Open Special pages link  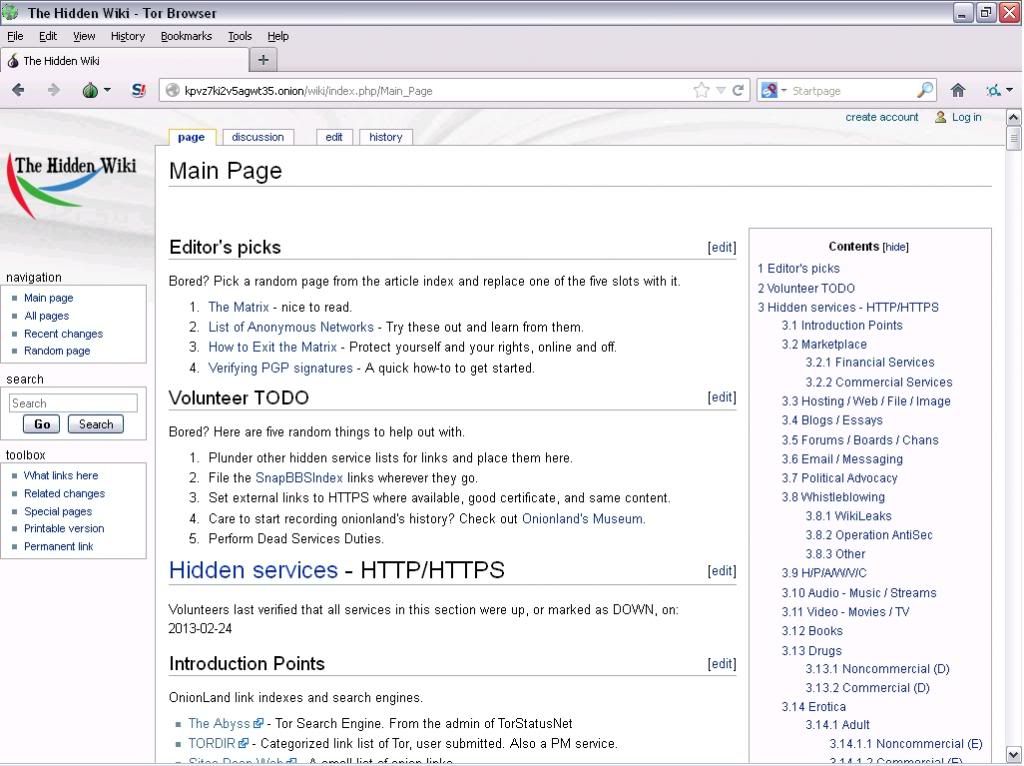coord(57,511)
